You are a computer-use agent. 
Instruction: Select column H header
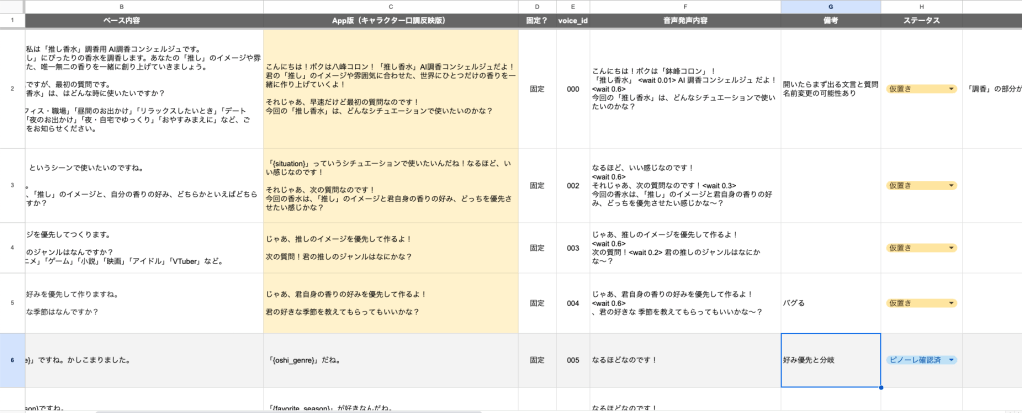(x=921, y=6)
